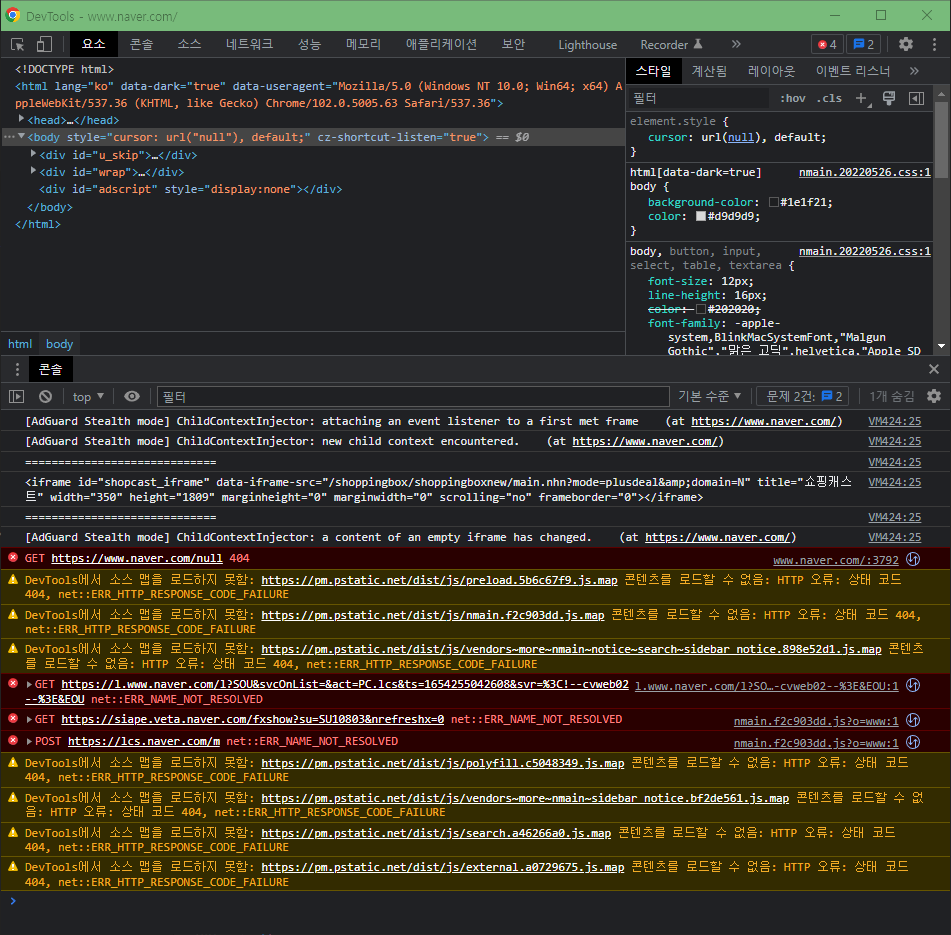This screenshot has width=951, height=935.
Task: Open the www.naver.com/:3792 source link
Action: (836, 560)
